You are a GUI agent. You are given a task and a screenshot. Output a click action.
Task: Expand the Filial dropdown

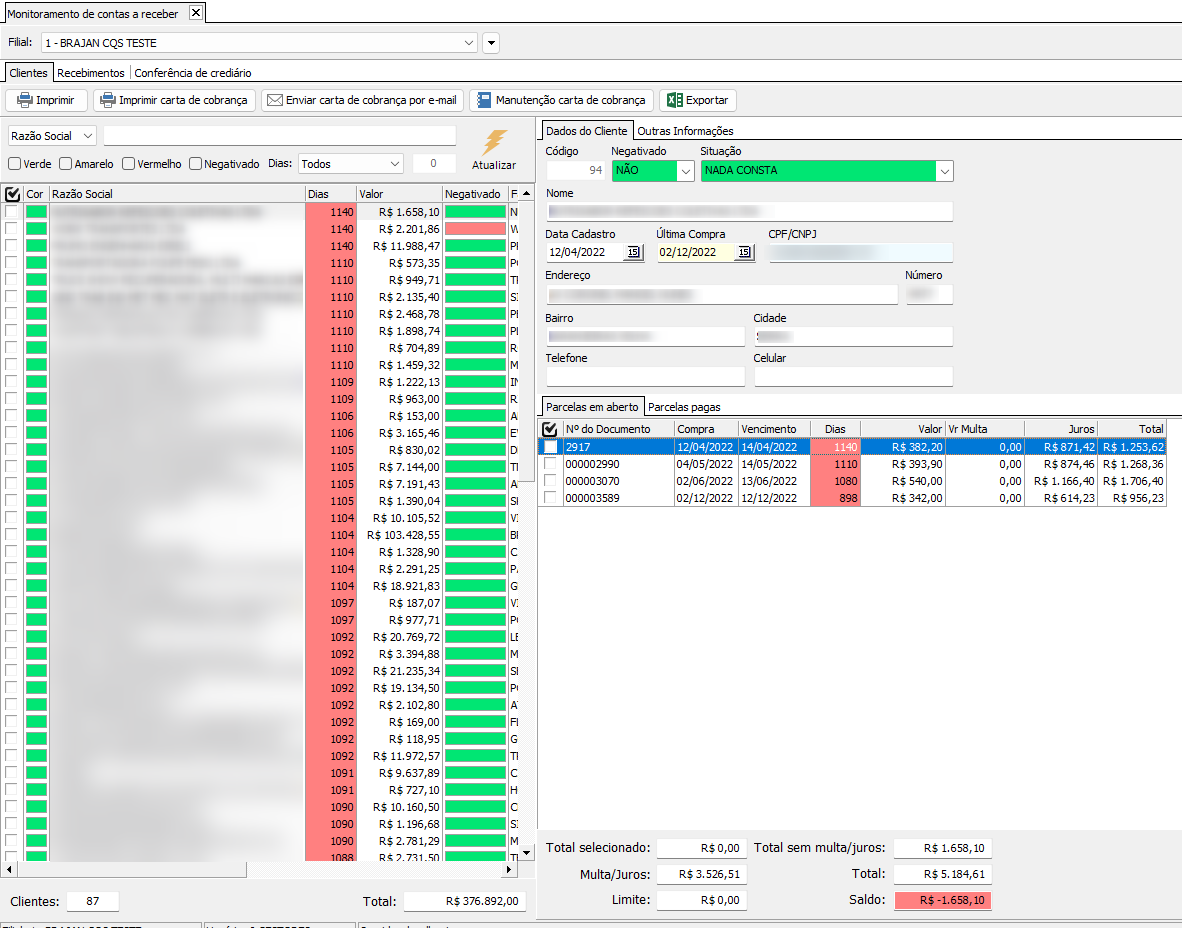coord(470,43)
